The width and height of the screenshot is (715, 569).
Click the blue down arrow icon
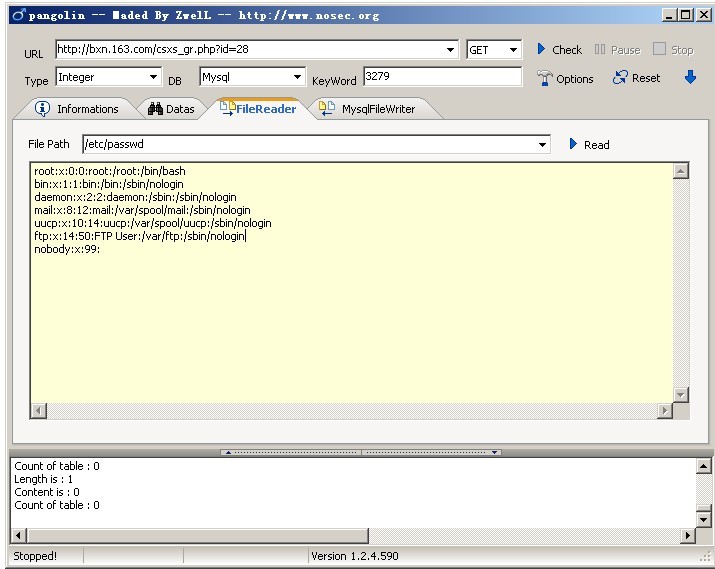(x=690, y=78)
